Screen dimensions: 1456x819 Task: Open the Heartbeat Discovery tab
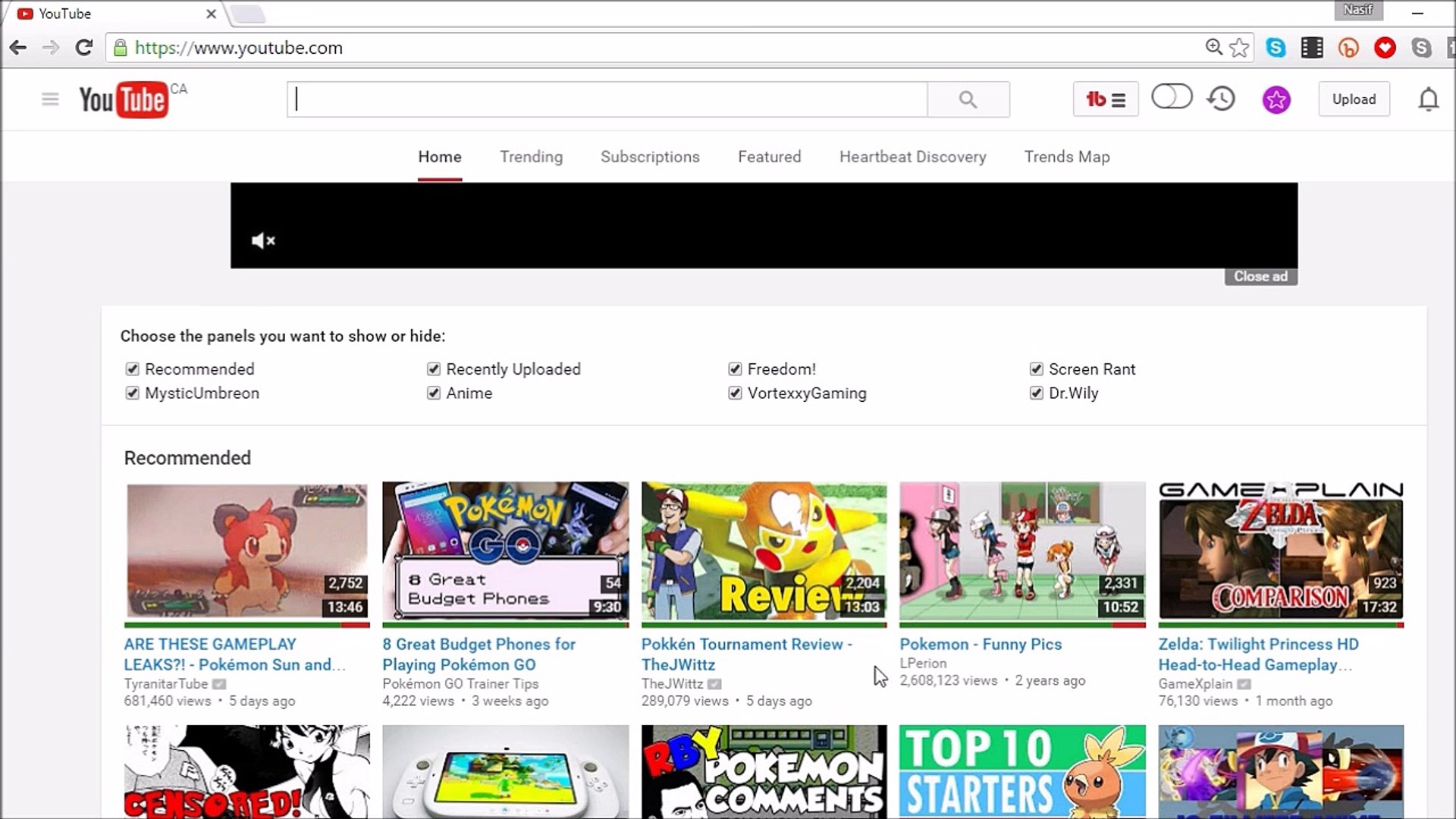(912, 157)
